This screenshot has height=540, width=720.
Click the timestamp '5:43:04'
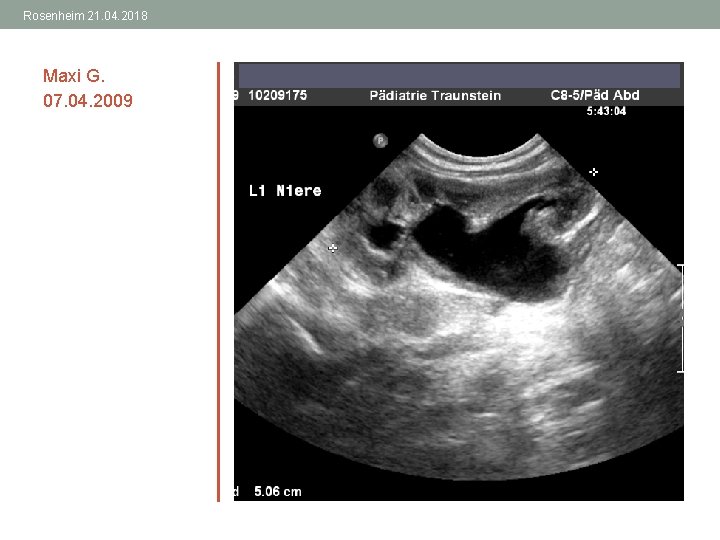[606, 111]
